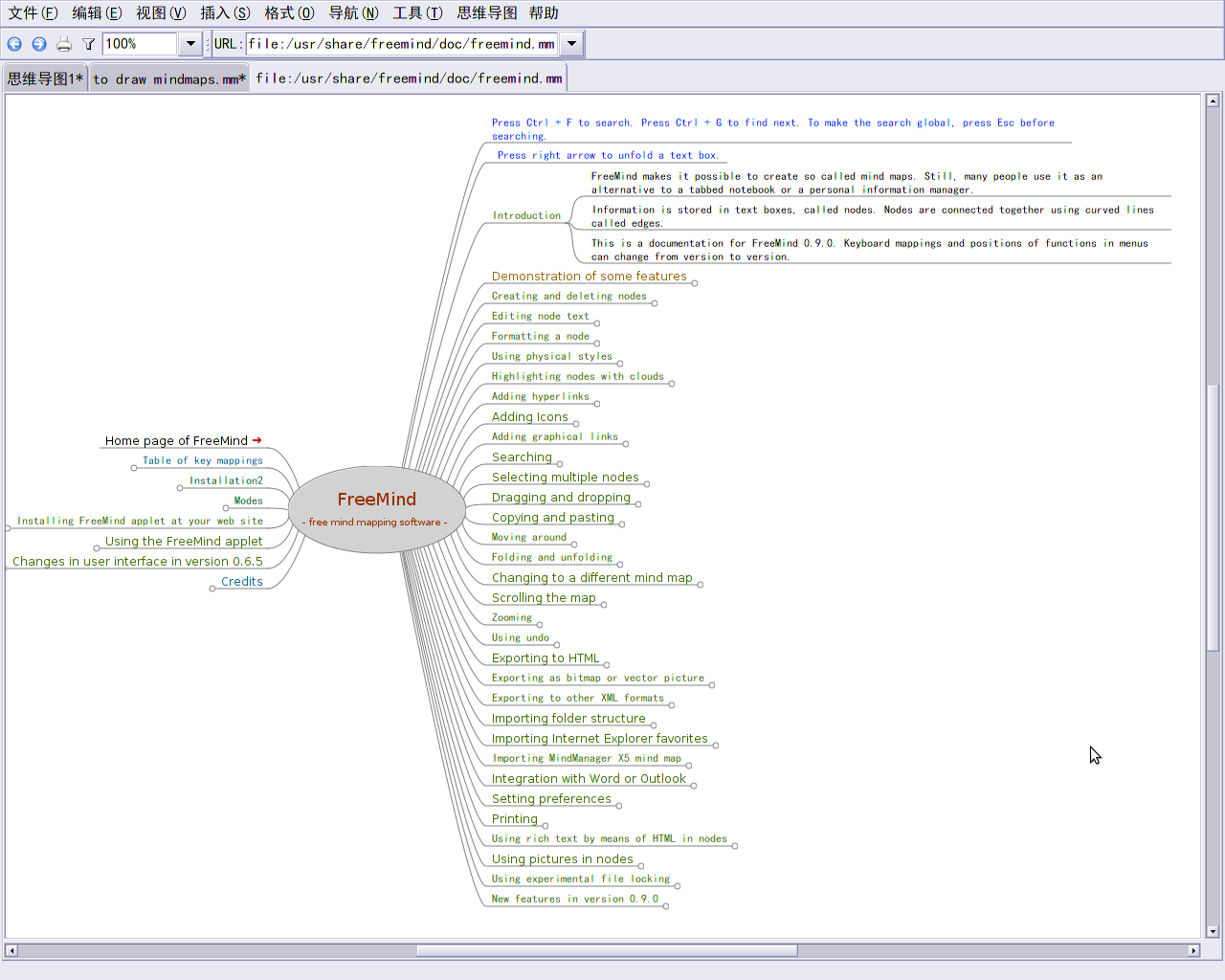The width and height of the screenshot is (1225, 980).
Task: Expand the 'Adding hyperlinks' fold circle
Action: pos(597,404)
